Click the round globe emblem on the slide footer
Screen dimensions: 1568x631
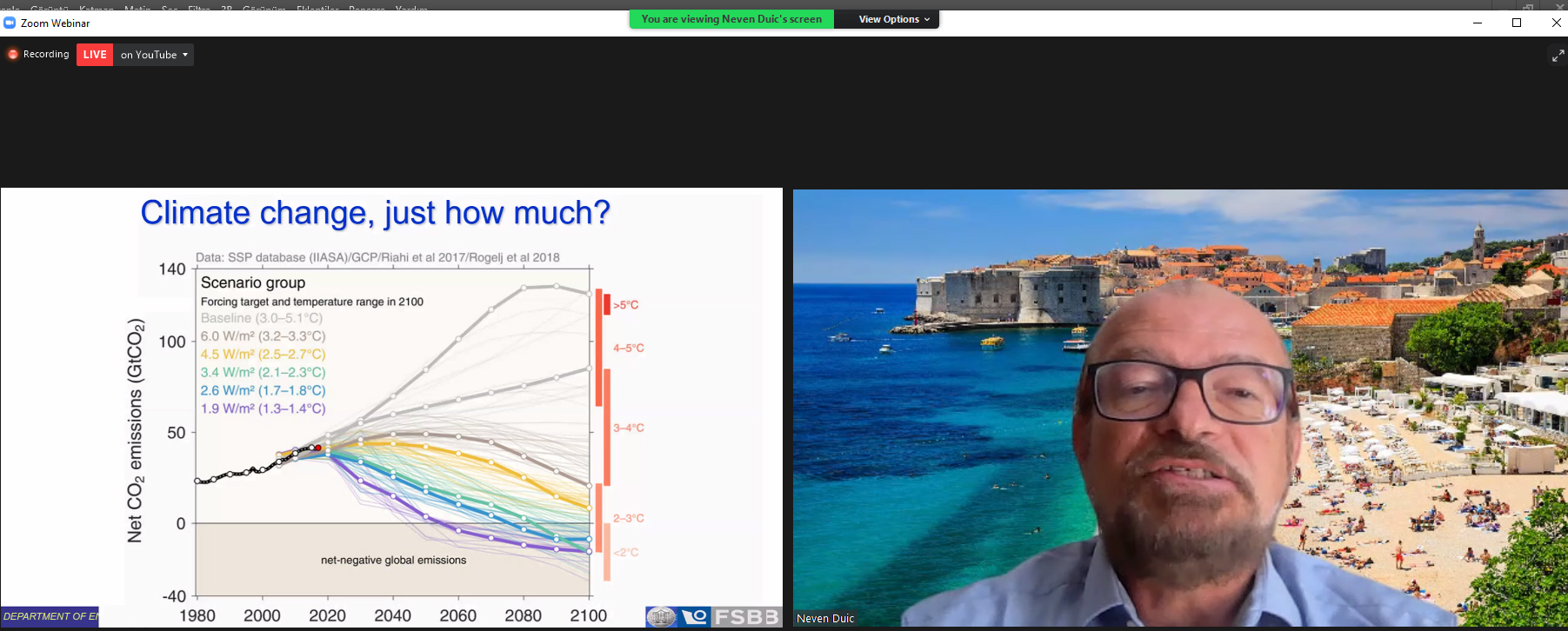(x=661, y=617)
